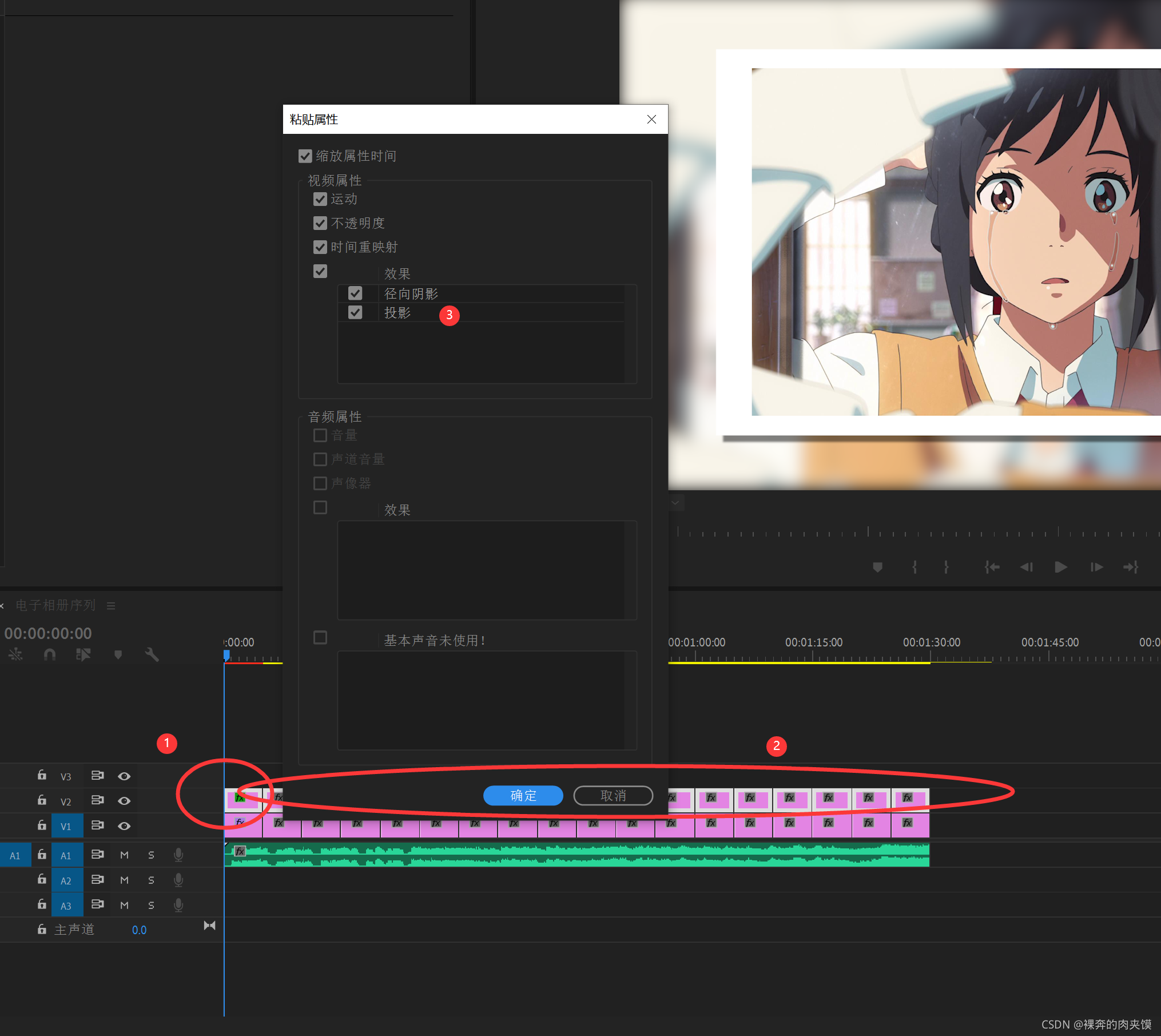
Task: Solo the A1 audio track
Action: coord(151,855)
